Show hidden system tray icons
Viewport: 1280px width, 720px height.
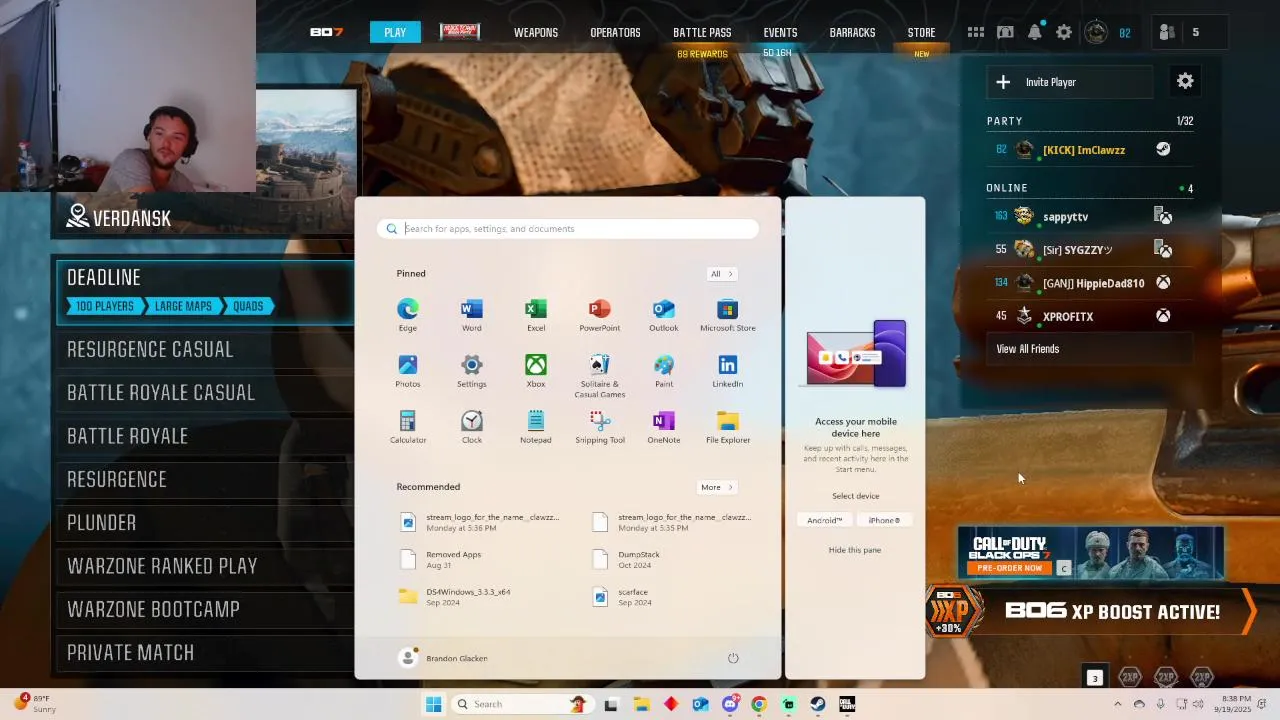pyautogui.click(x=1117, y=704)
